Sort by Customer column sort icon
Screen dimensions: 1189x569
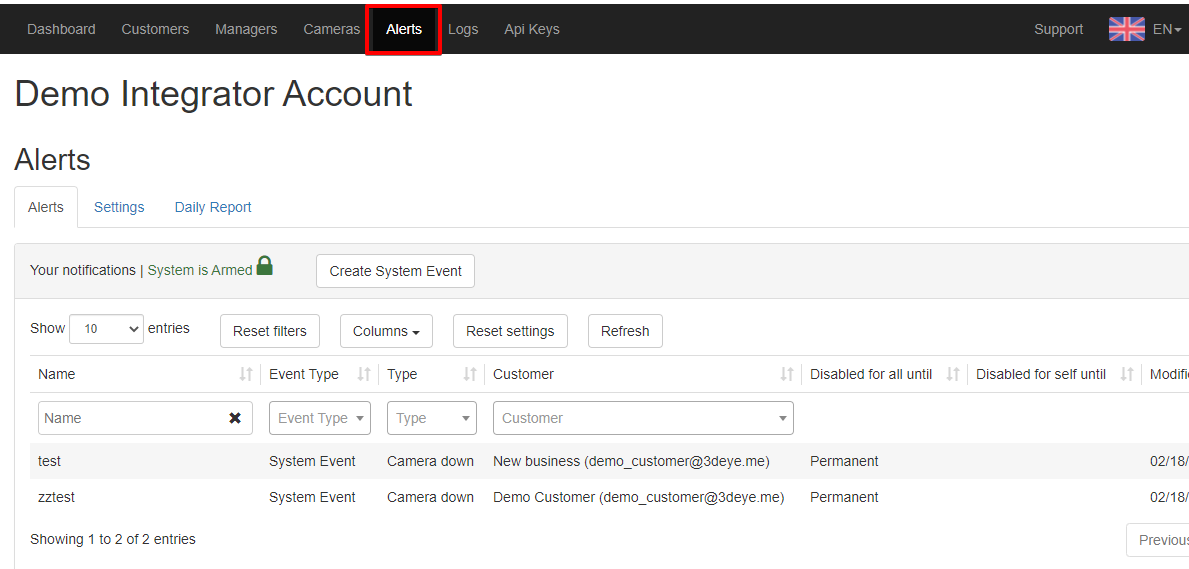pos(787,374)
